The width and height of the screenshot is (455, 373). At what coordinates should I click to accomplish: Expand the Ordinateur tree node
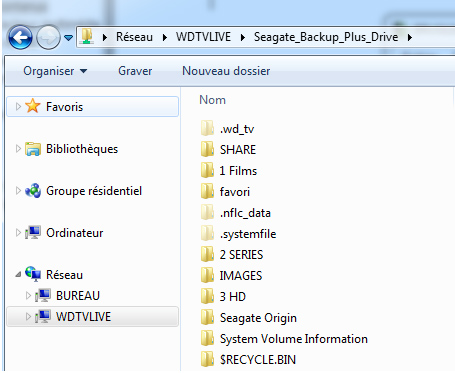coord(18,233)
